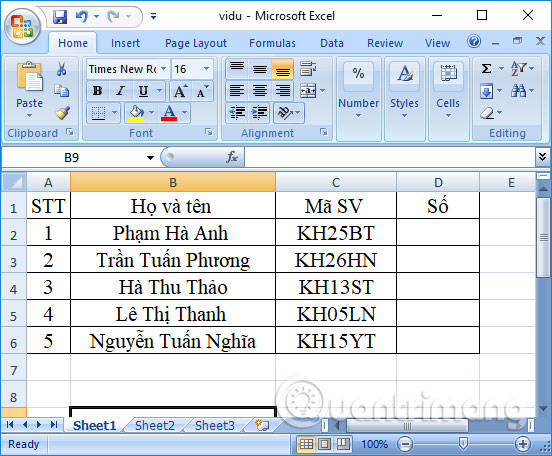
Task: Open the Cells group button
Action: pos(448,99)
